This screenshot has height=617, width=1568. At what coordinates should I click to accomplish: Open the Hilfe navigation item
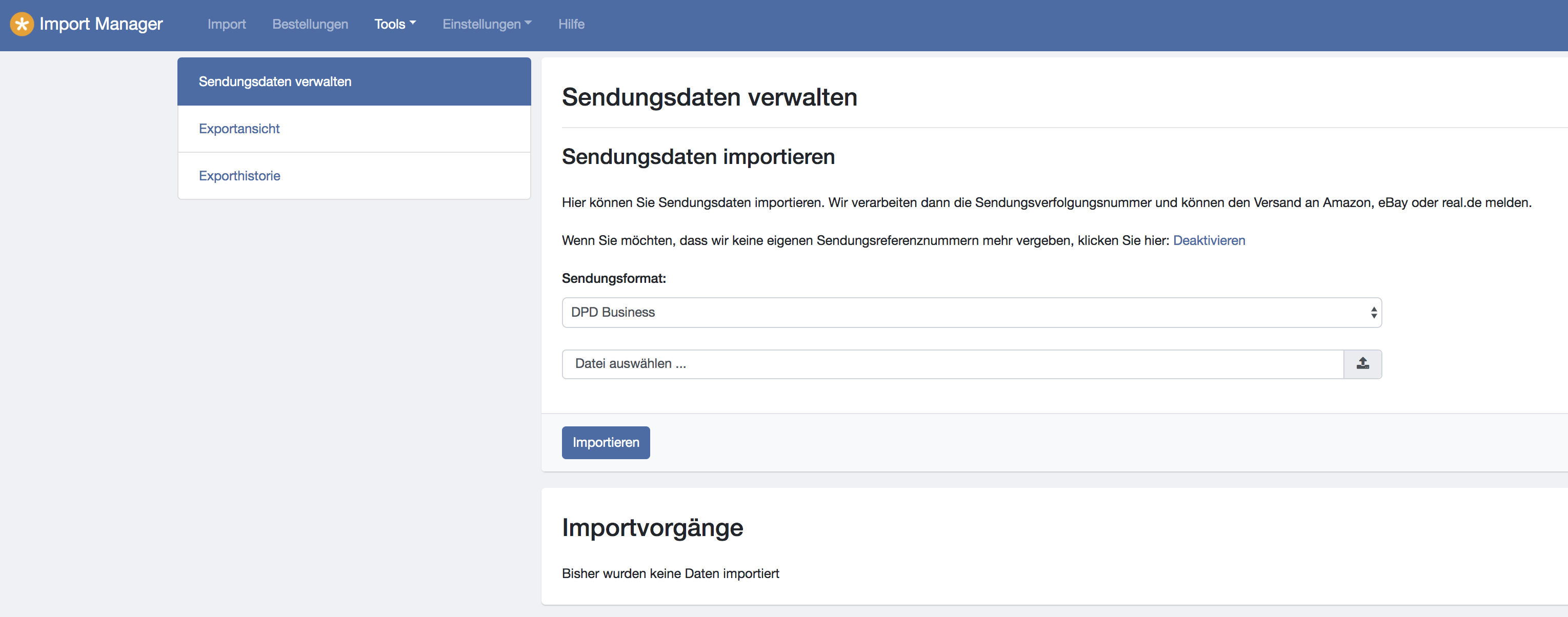pyautogui.click(x=571, y=24)
